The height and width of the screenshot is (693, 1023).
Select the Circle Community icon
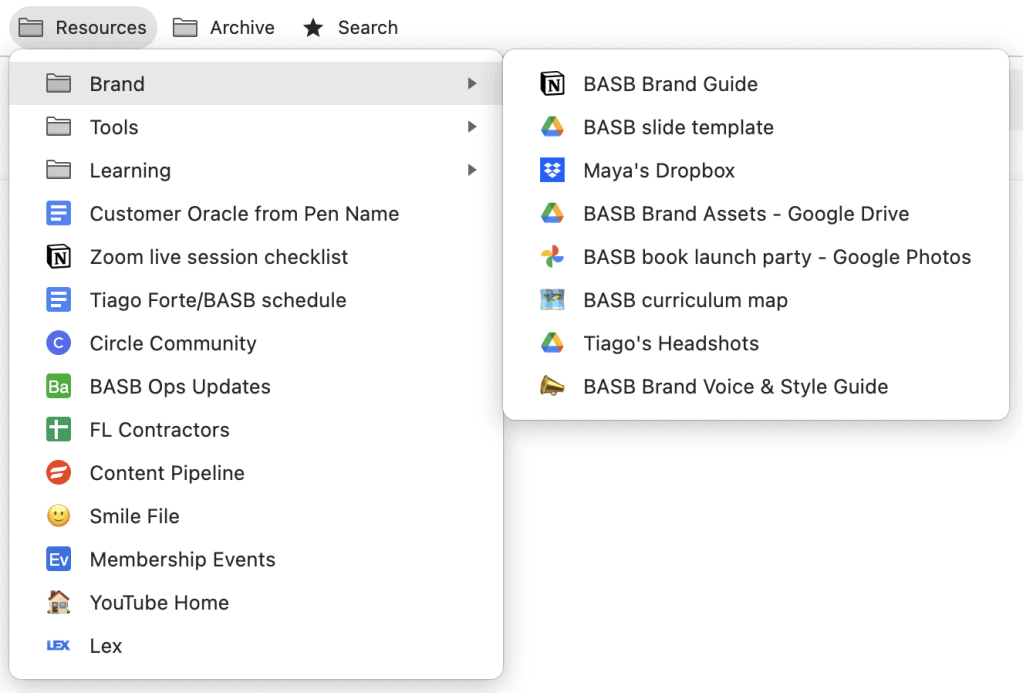59,343
